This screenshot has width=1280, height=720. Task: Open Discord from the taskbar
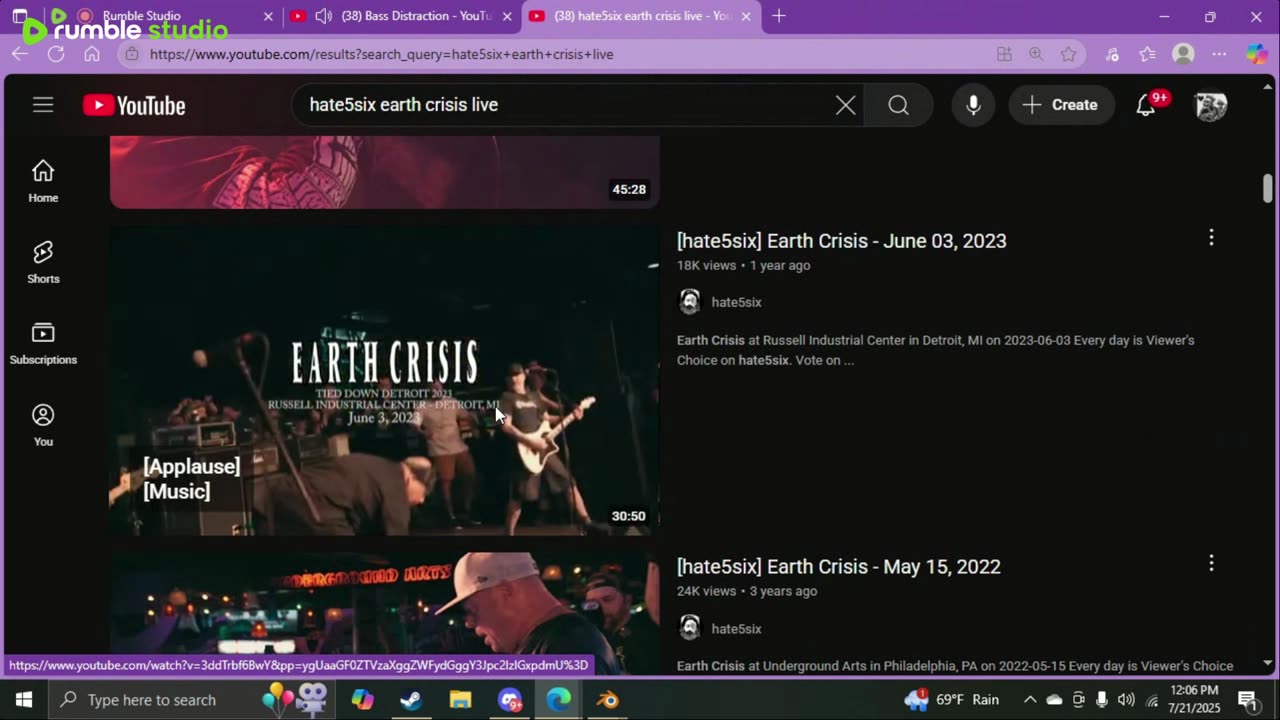(x=510, y=700)
